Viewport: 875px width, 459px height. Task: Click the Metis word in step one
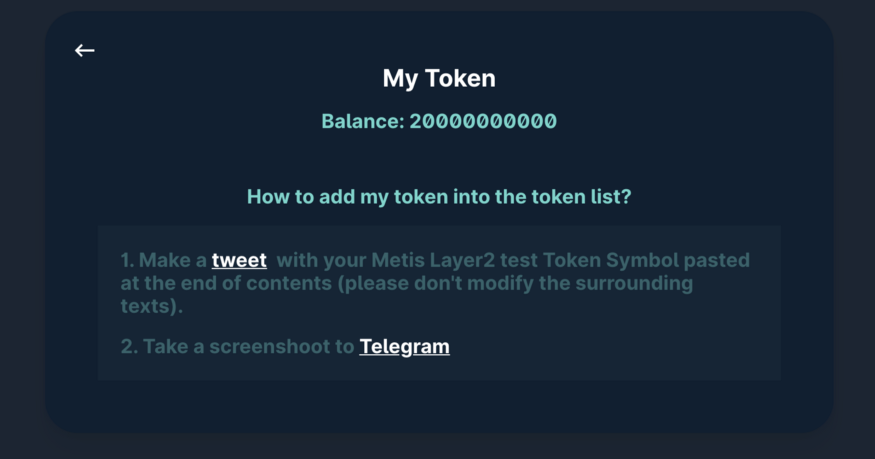point(397,260)
